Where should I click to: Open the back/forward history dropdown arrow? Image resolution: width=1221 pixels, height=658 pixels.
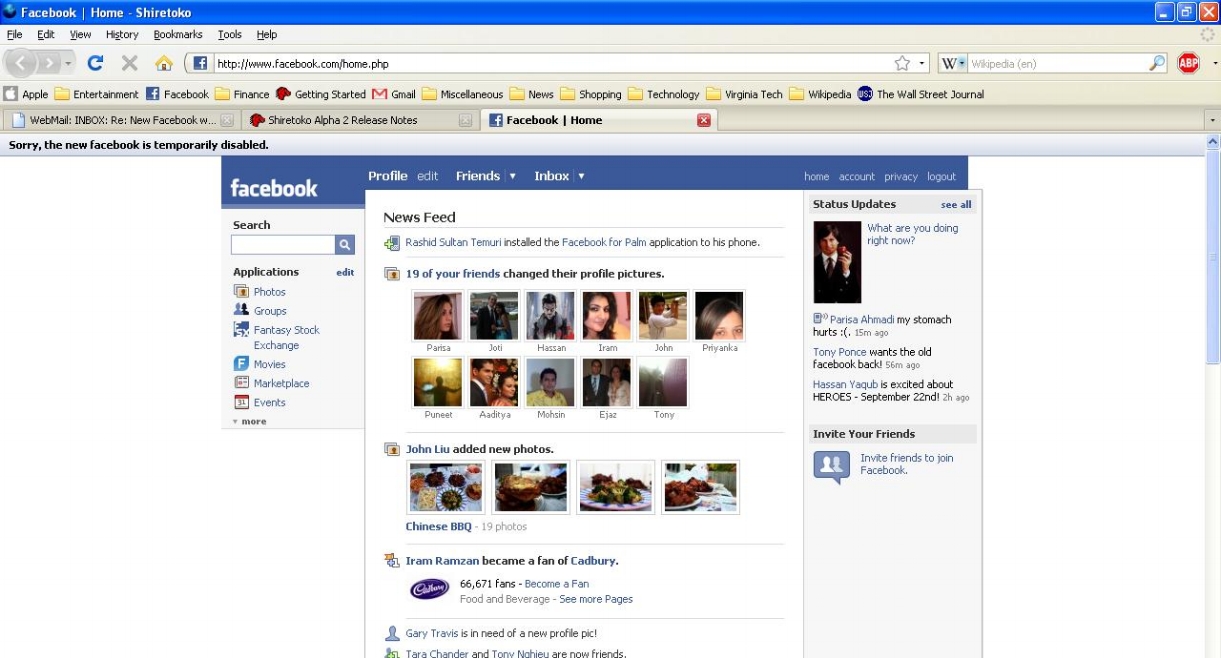pyautogui.click(x=69, y=63)
